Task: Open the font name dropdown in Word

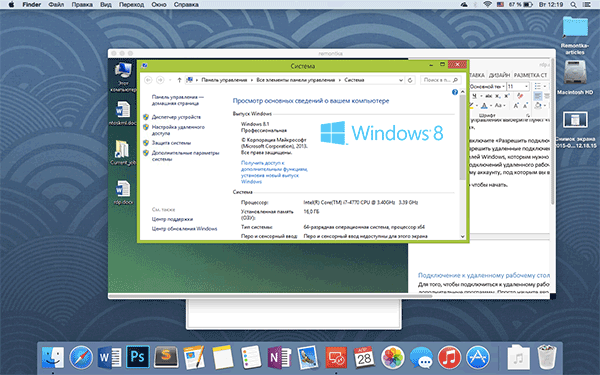Action: tap(503, 86)
